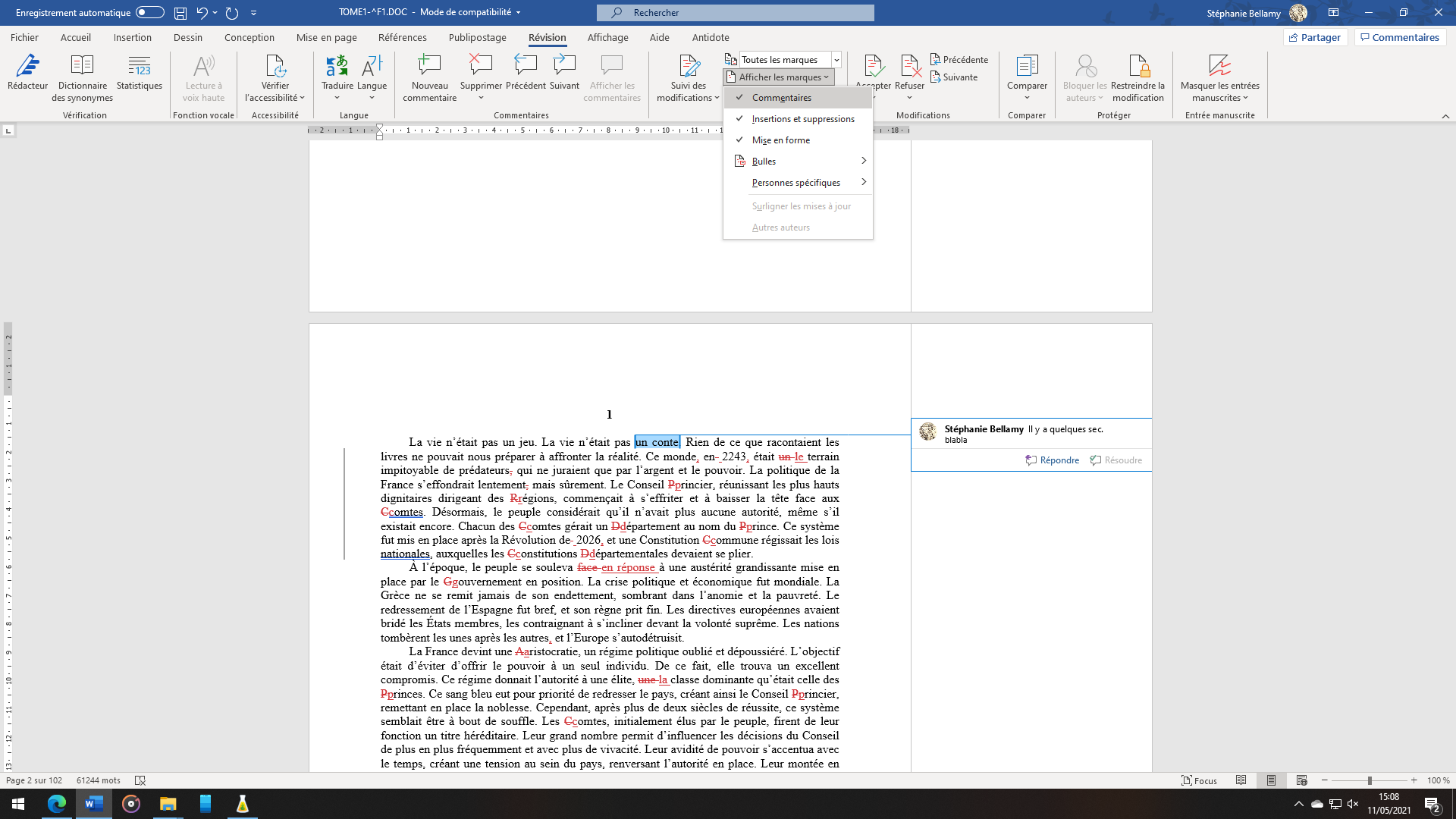
Task: Open the Affichage ribbon tab
Action: (x=607, y=37)
